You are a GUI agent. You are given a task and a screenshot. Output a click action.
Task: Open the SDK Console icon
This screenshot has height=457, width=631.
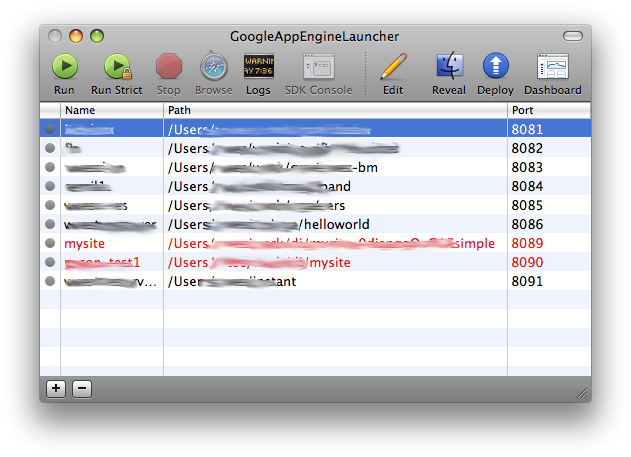tap(318, 67)
